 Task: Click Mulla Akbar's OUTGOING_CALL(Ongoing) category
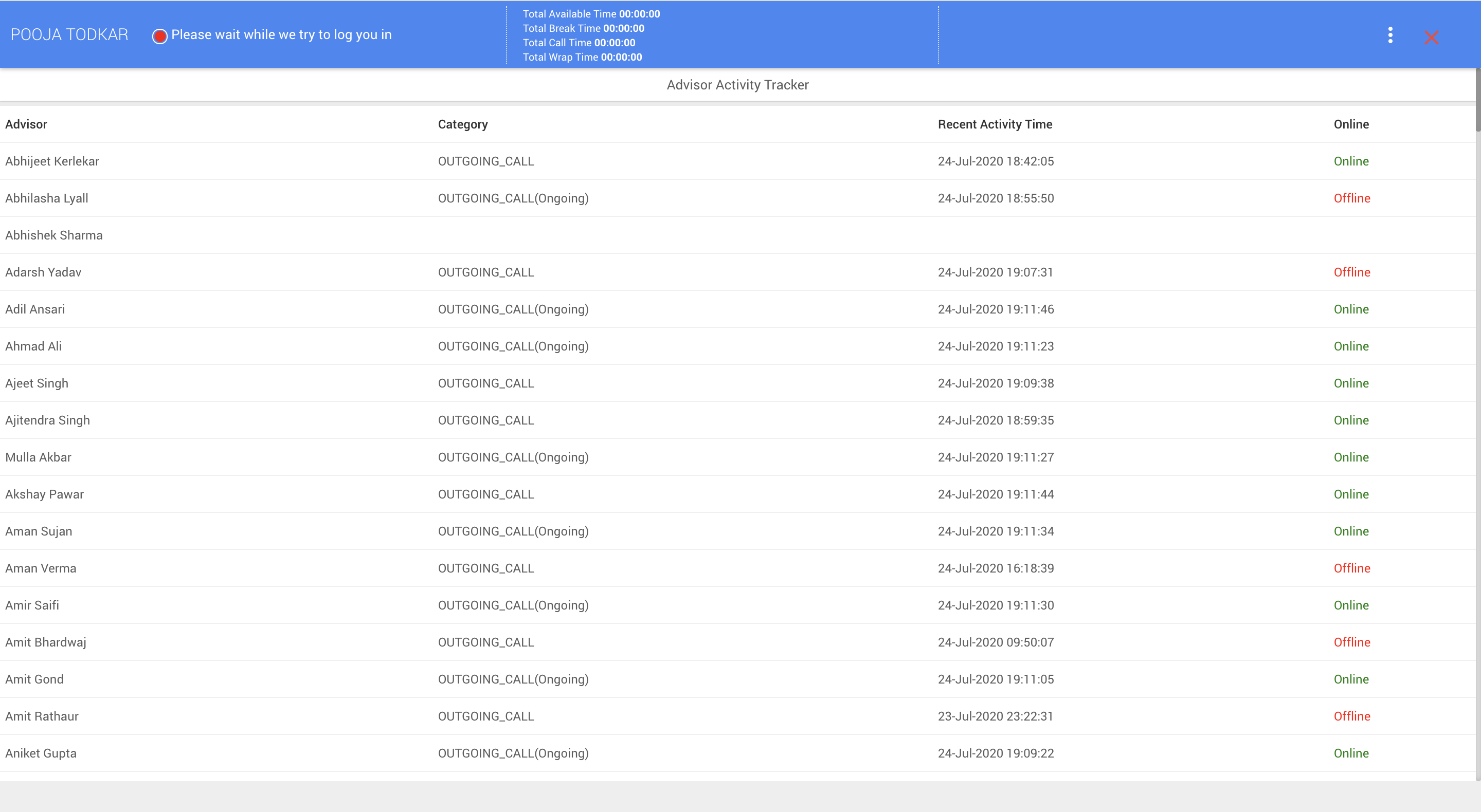click(513, 457)
